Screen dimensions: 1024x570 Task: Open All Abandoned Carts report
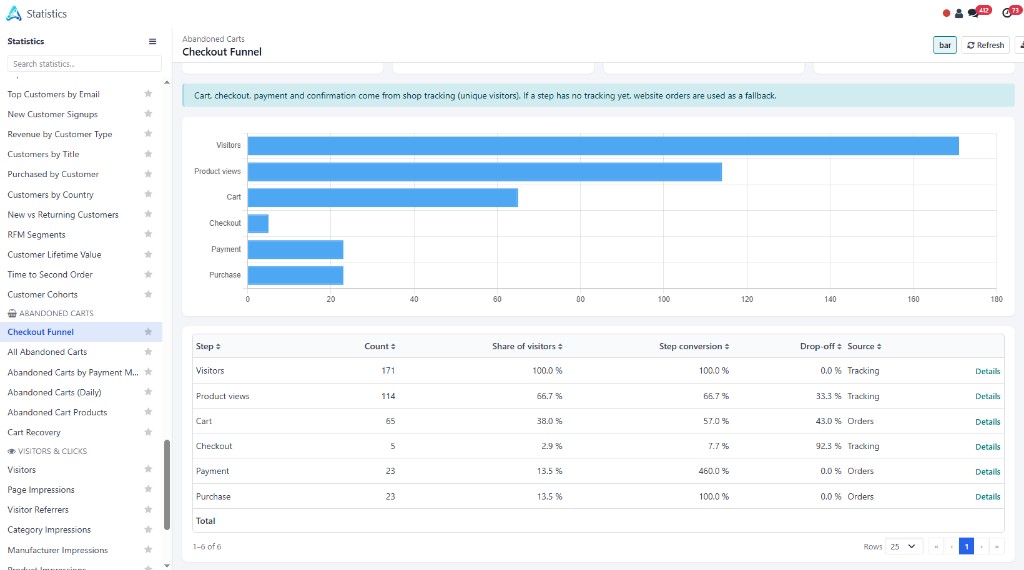[x=47, y=352]
